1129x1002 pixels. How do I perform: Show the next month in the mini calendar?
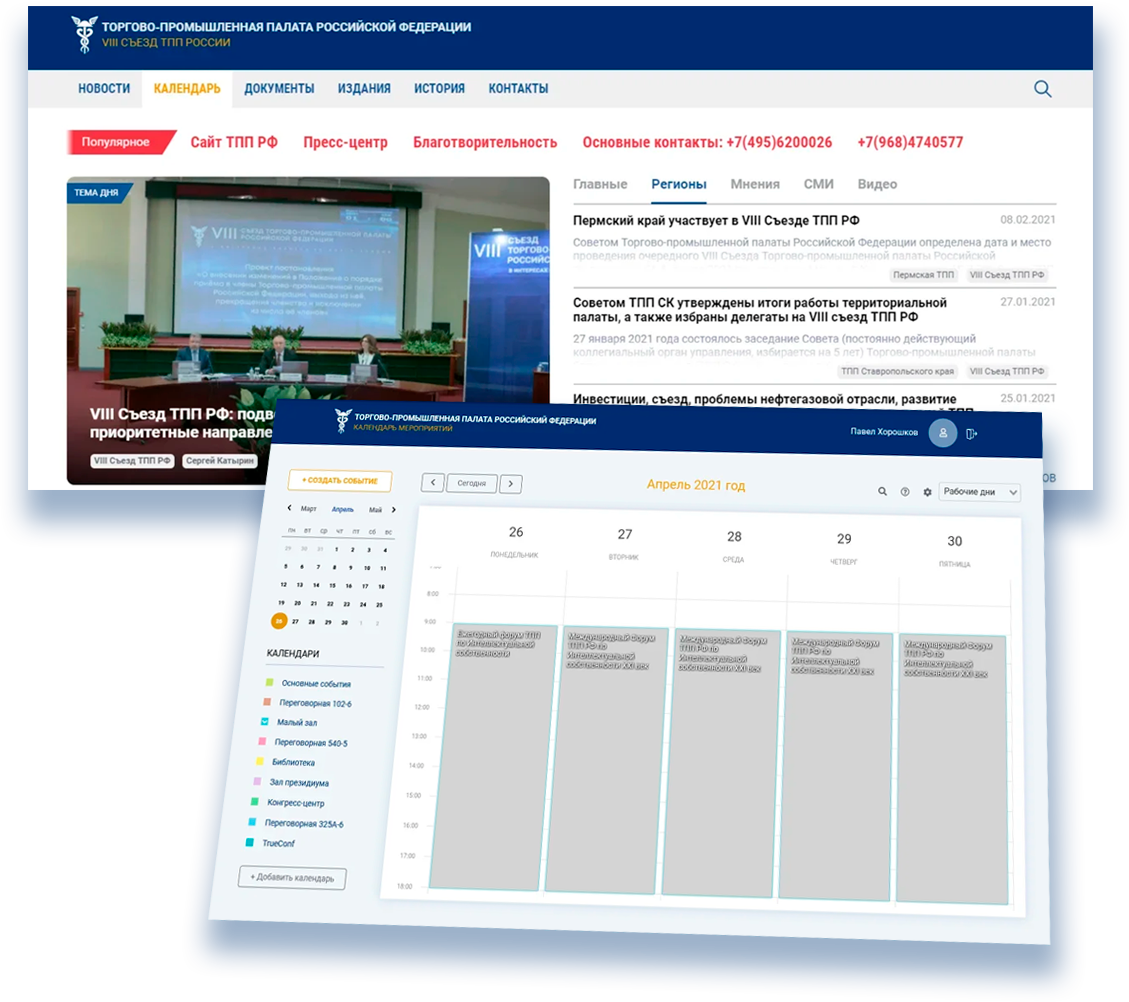pos(394,510)
